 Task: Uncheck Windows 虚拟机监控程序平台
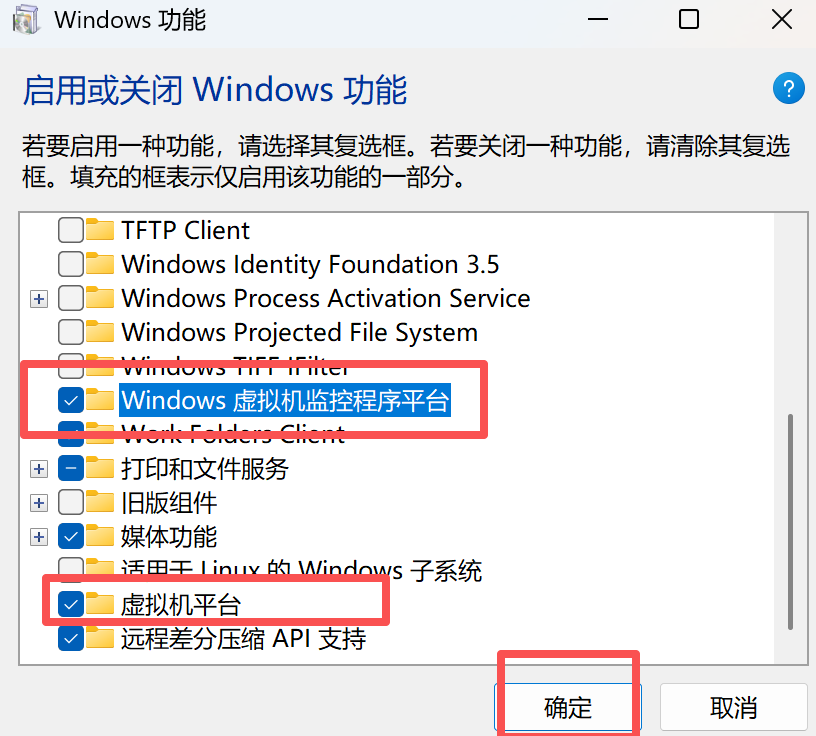click(70, 399)
